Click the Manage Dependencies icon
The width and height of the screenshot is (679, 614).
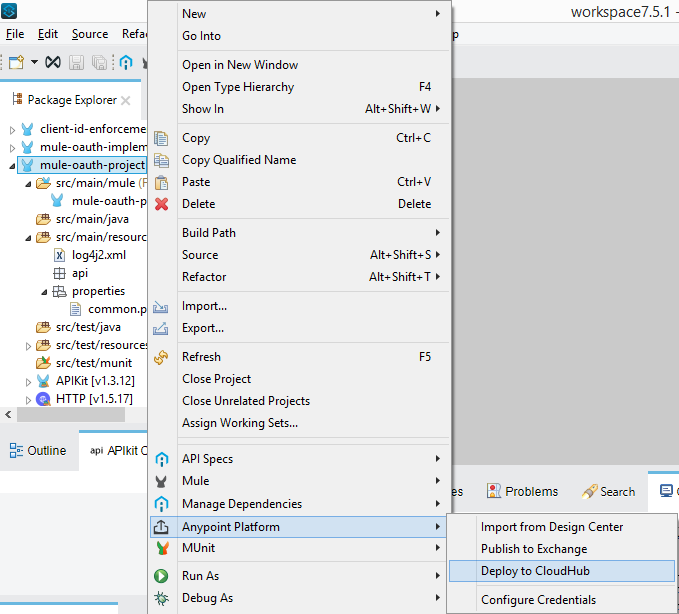161,504
